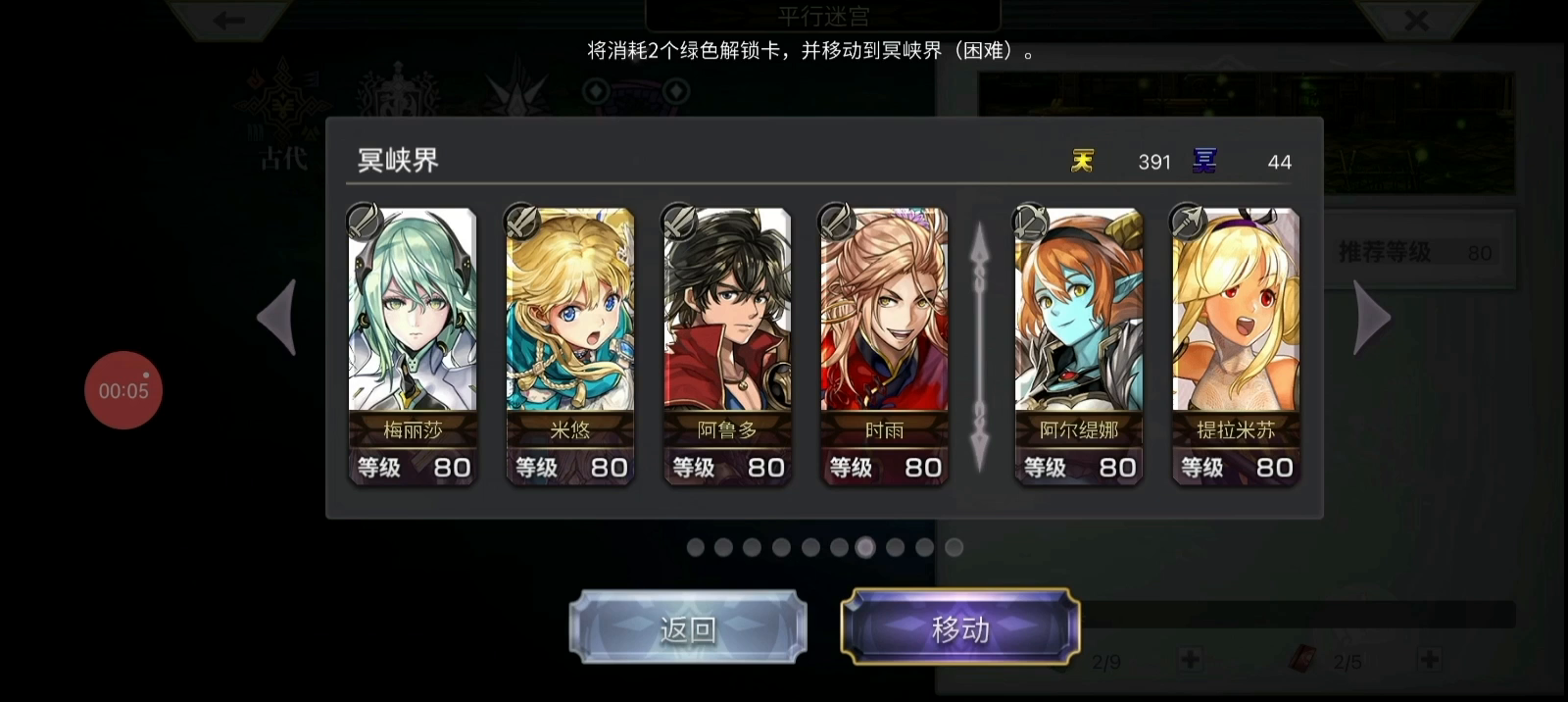The width and height of the screenshot is (1568, 702).
Task: Click the 返回 (Return) button
Action: tap(688, 627)
